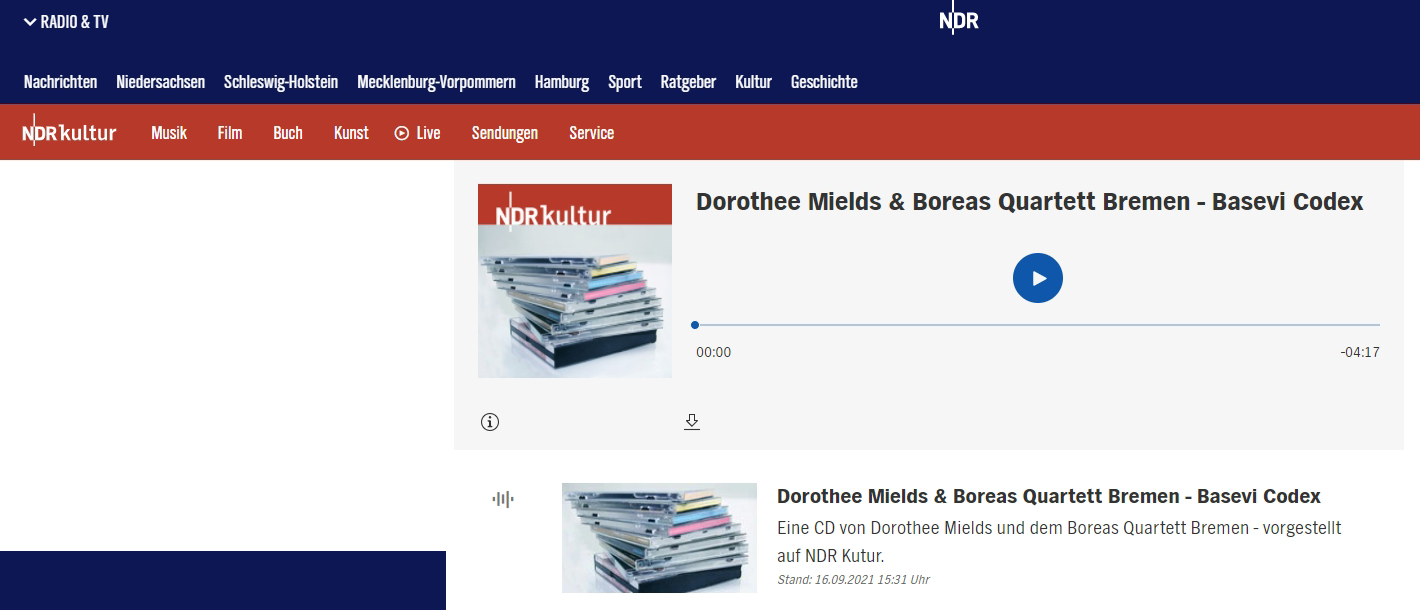
Task: Play the Basevi Codex audio
Action: pyautogui.click(x=1037, y=278)
